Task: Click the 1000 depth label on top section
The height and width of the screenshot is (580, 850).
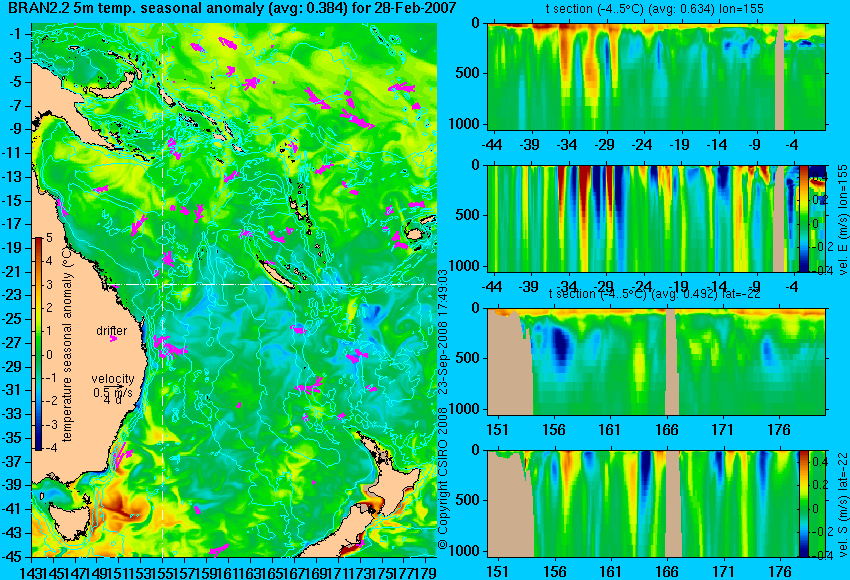Action: (x=465, y=124)
